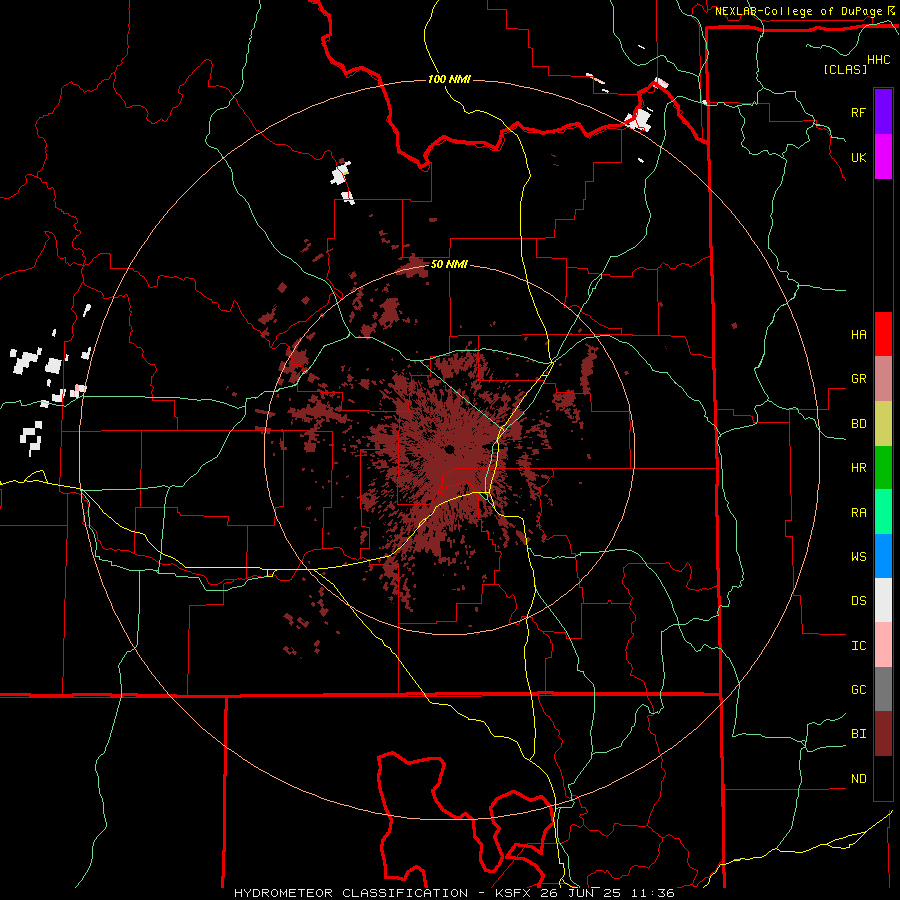900x900 pixels.
Task: Click the UK magenta legend swatch
Action: pyautogui.click(x=883, y=157)
